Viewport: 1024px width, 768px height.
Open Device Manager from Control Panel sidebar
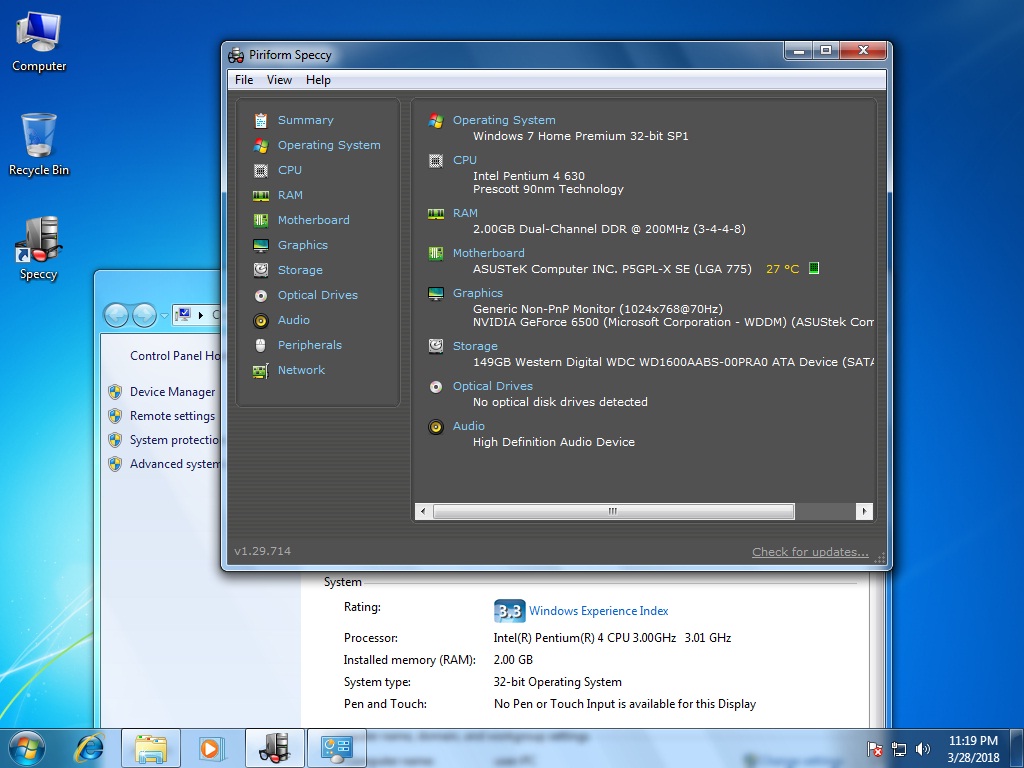pyautogui.click(x=172, y=392)
